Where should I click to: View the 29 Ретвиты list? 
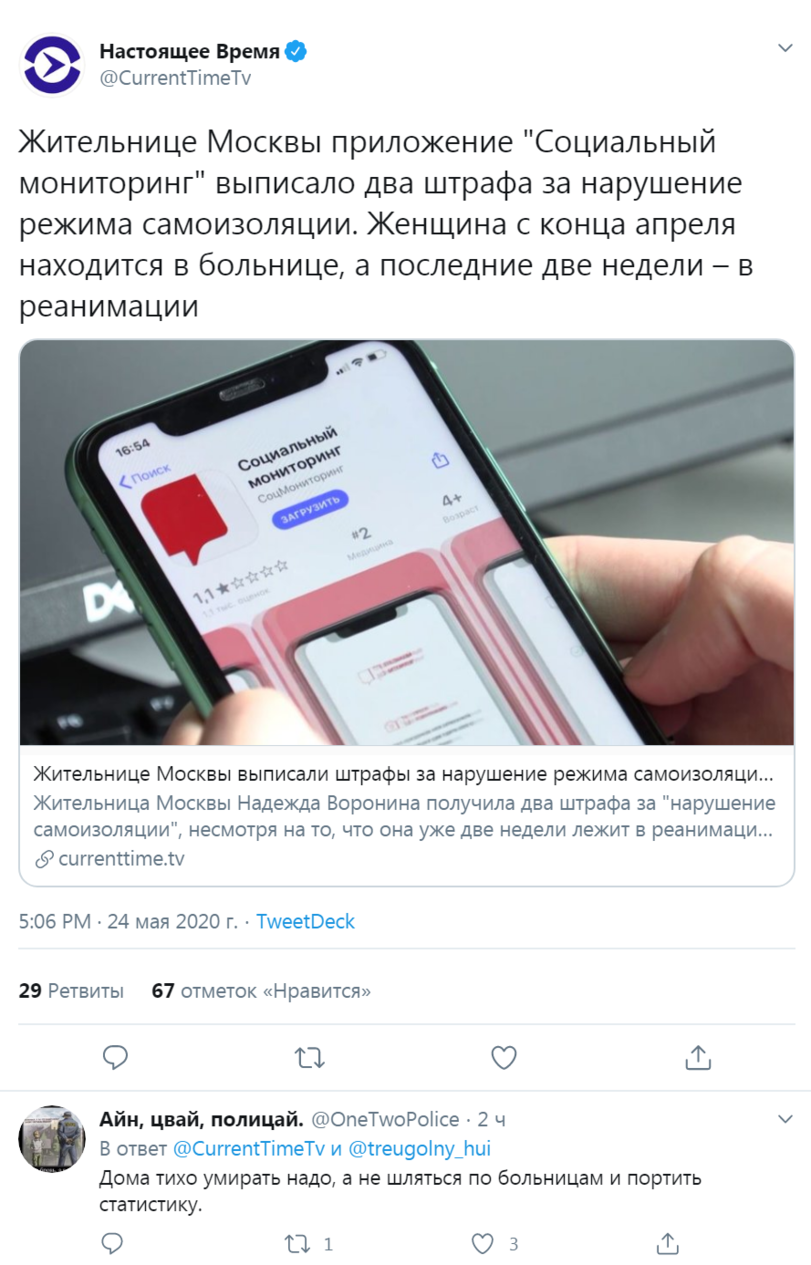pos(71,991)
